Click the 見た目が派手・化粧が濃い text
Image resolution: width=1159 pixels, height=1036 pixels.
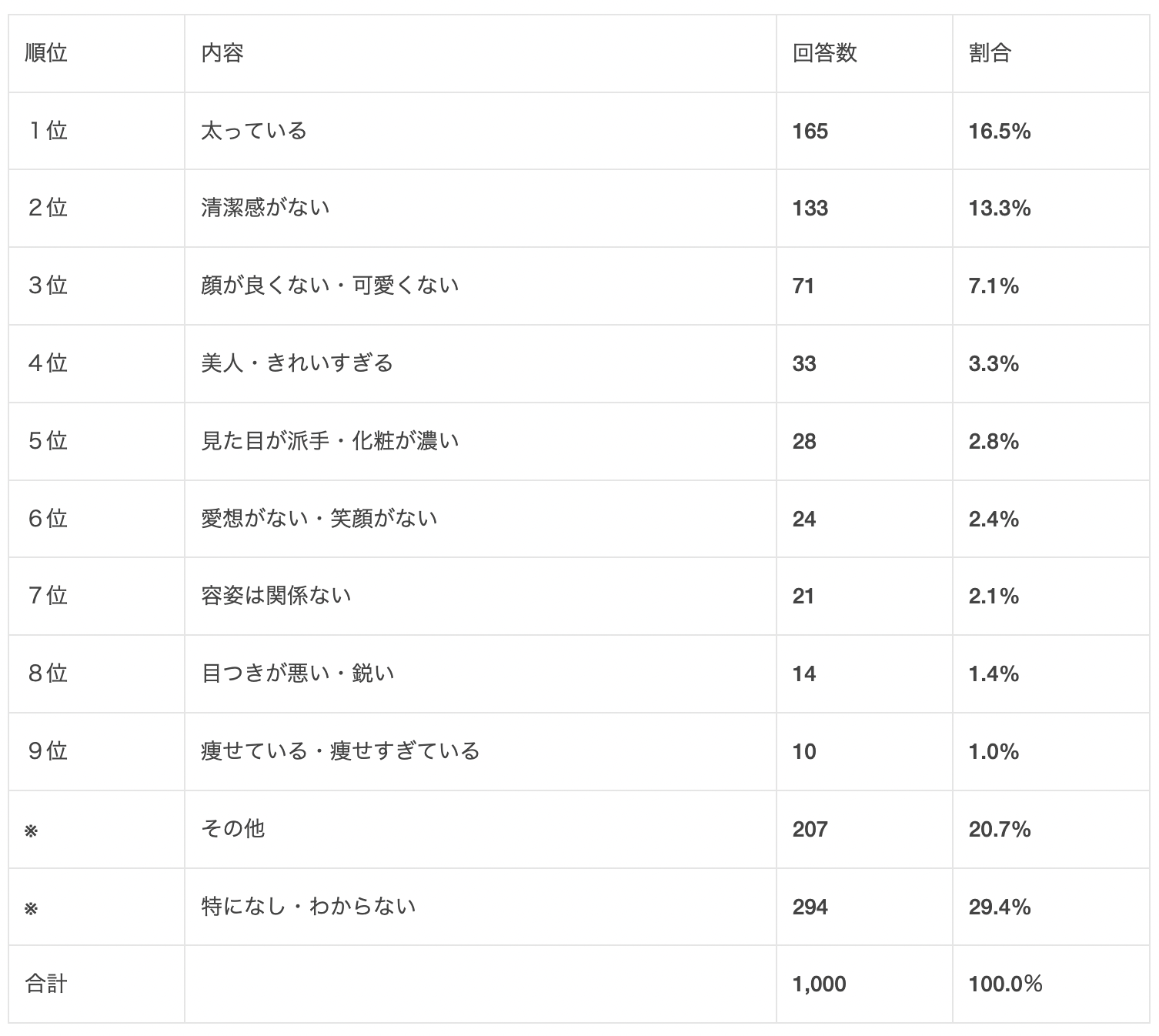point(329,441)
